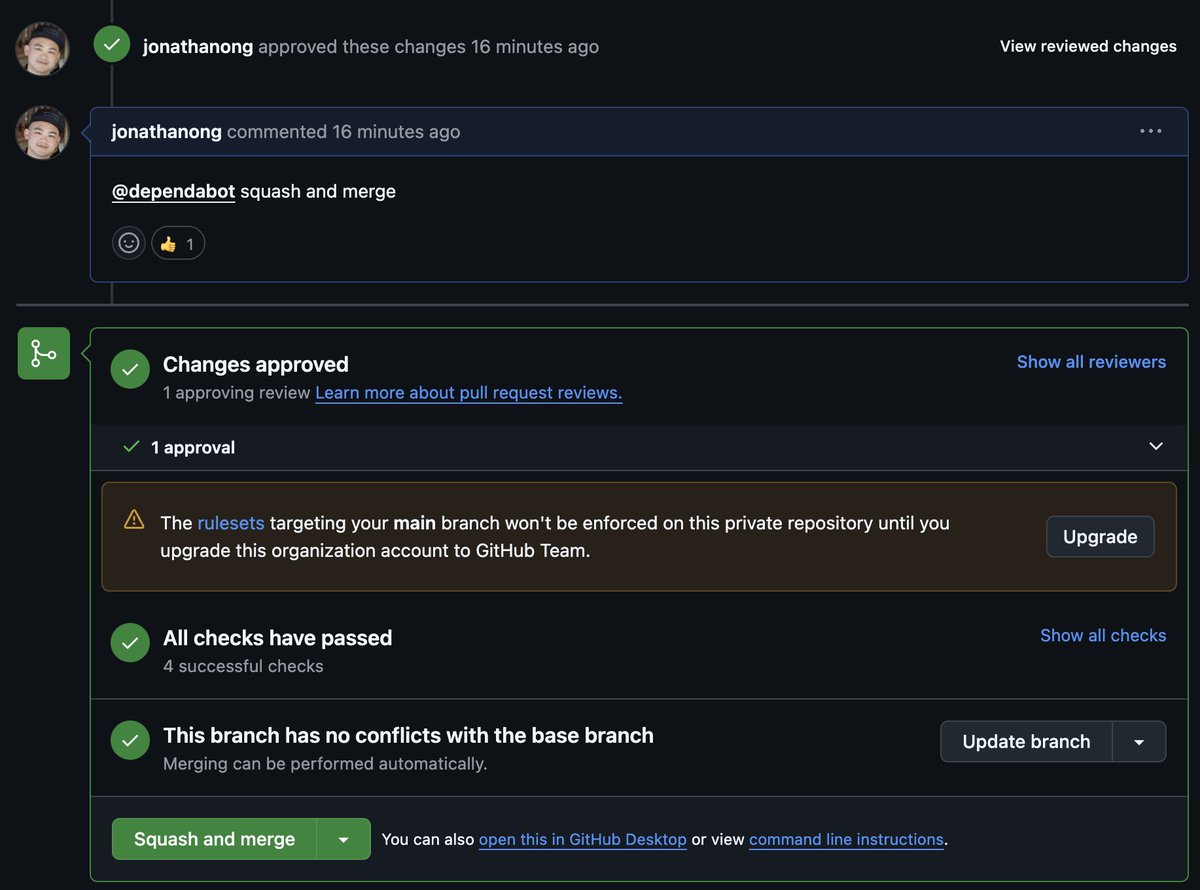Click the rulesets warning triangle icon
Screen dimensions: 1200x890
(x=134, y=519)
